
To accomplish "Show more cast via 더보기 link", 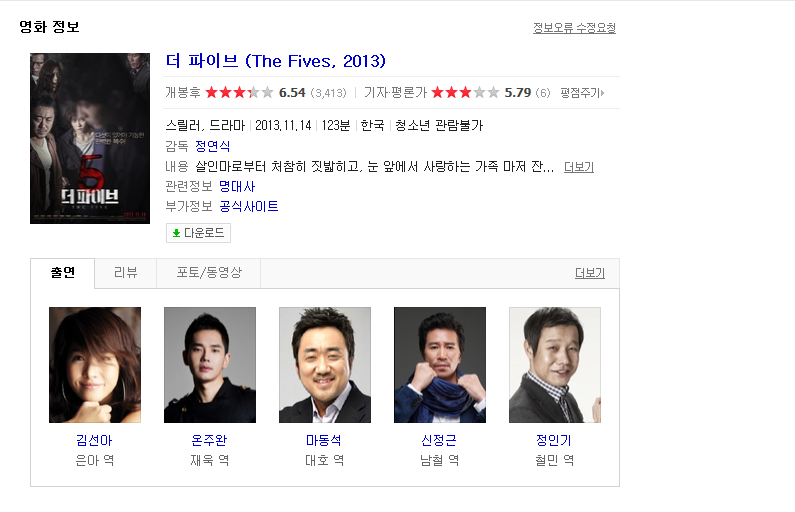I will [x=590, y=273].
